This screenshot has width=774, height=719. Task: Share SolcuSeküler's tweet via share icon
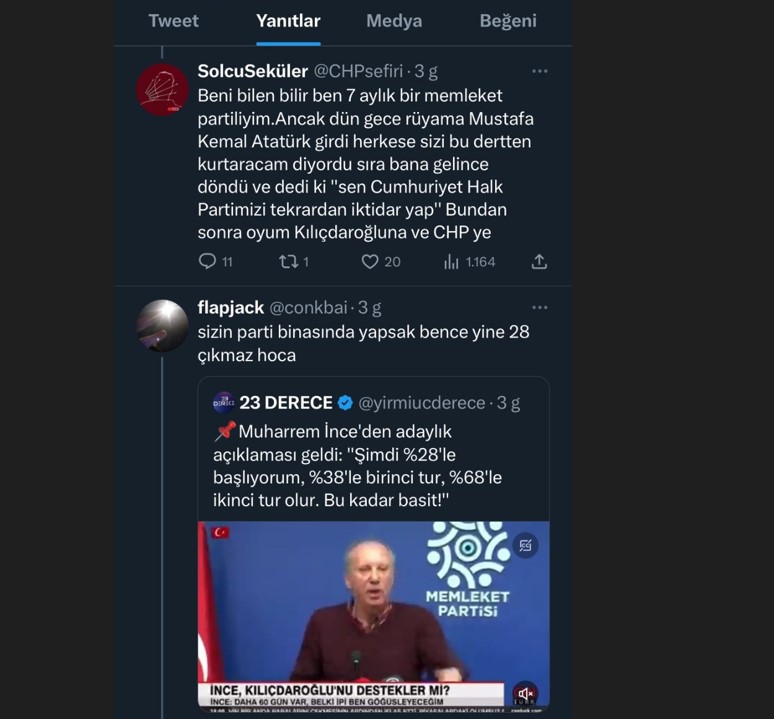coord(539,261)
